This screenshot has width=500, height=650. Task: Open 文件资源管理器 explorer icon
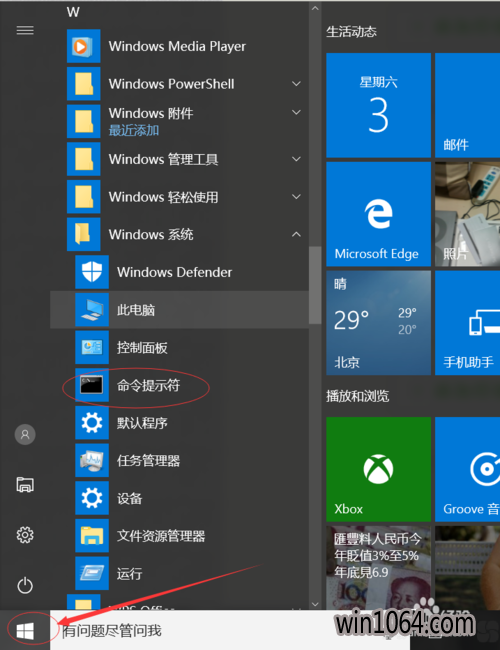[92, 536]
